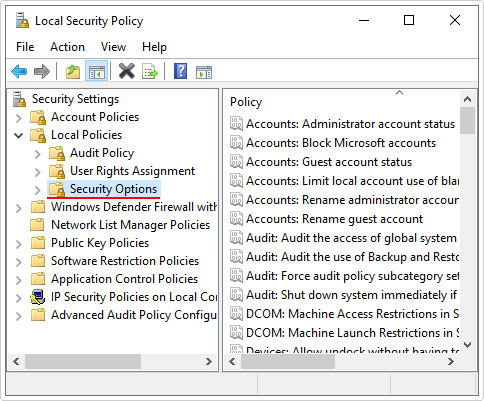Click the policy list scroll down arrow
The height and width of the screenshot is (401, 484).
tap(467, 345)
